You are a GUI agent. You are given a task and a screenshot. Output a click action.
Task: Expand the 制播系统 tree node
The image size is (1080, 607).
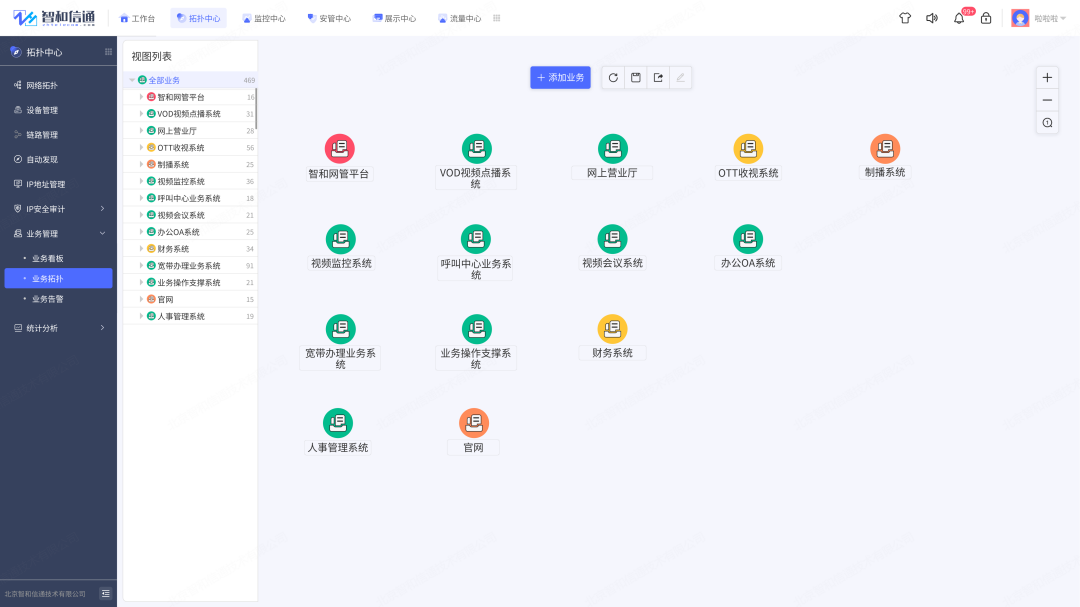(141, 165)
